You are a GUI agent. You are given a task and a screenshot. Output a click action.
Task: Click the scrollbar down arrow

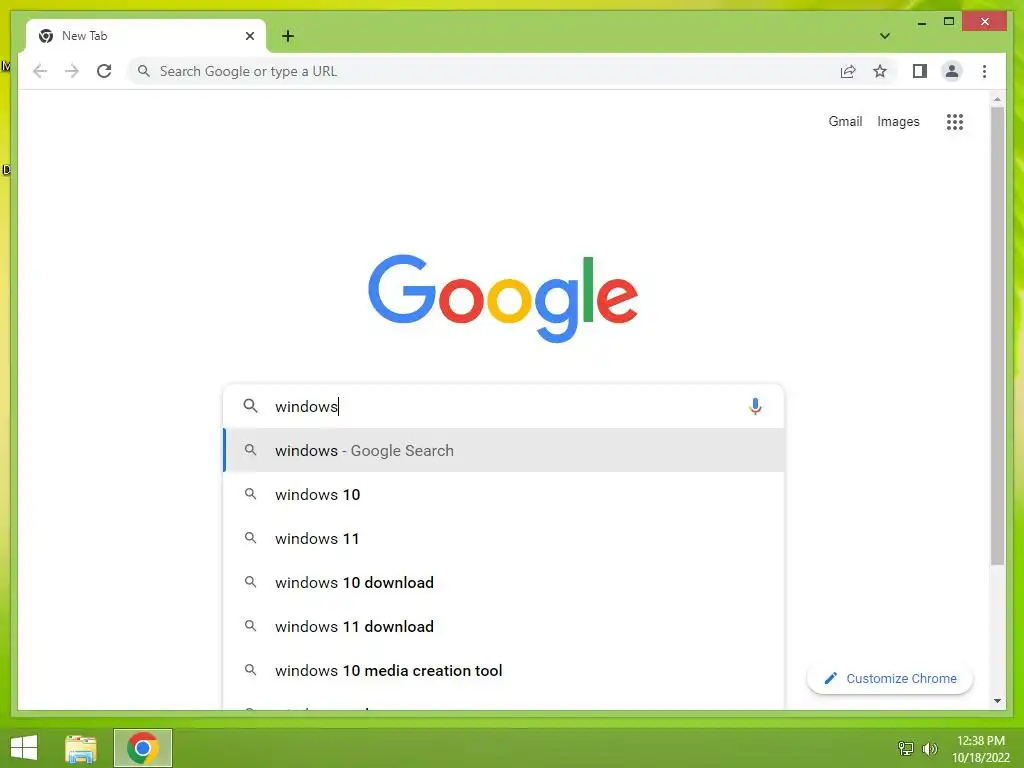point(997,701)
